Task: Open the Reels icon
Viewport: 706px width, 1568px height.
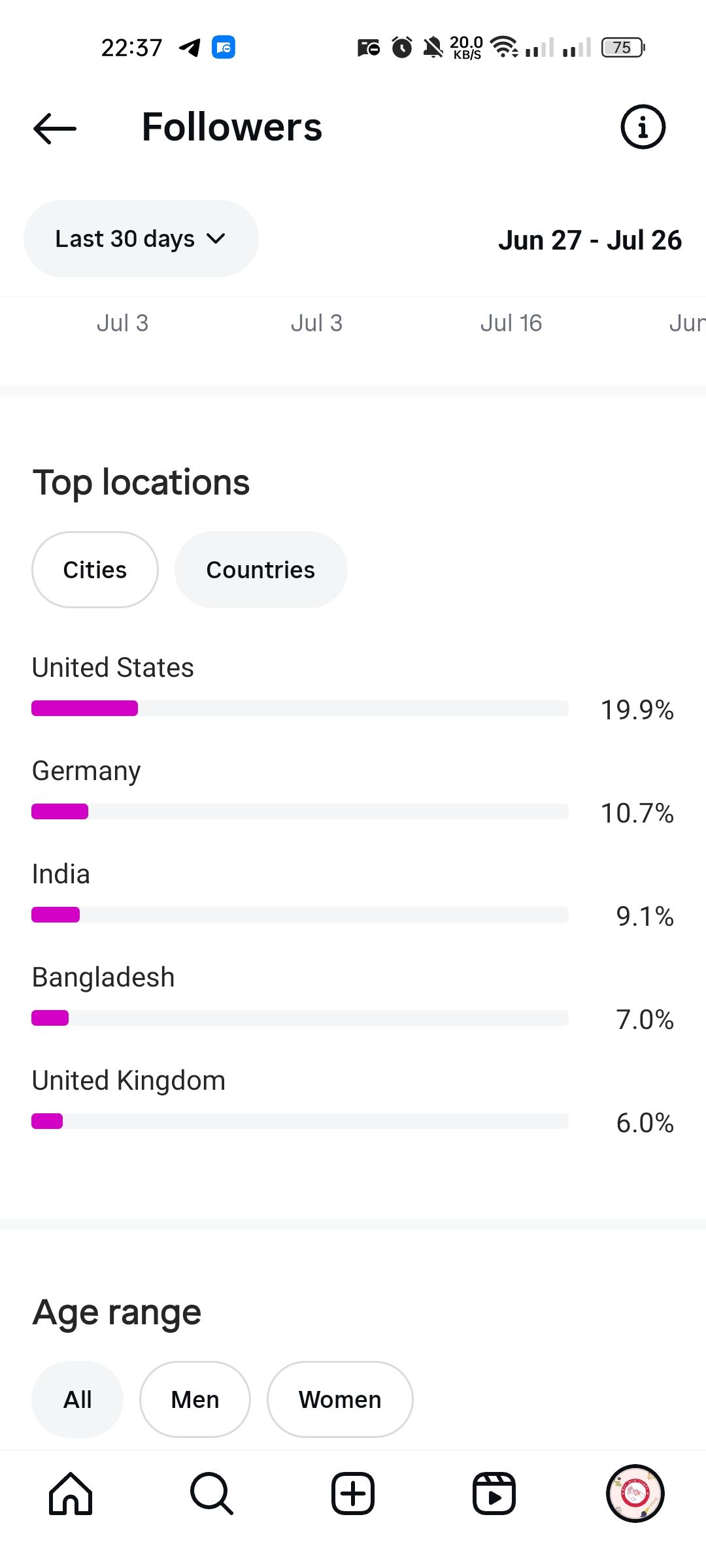Action: coord(494,1494)
